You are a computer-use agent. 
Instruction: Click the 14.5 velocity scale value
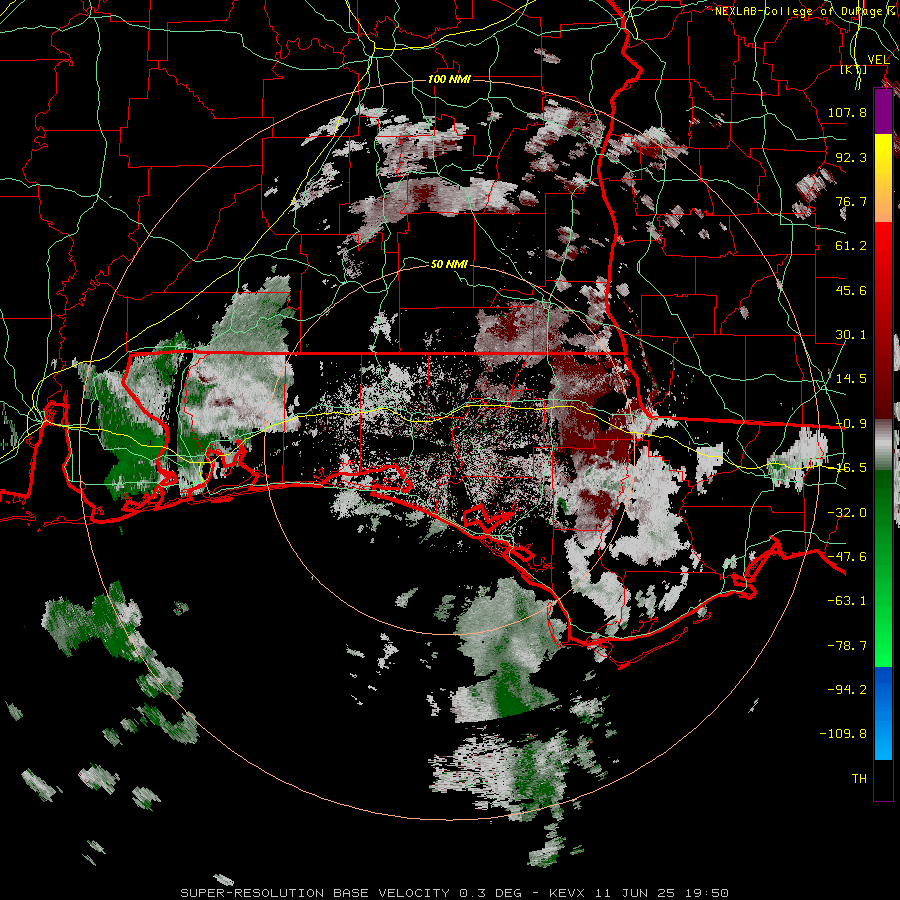pyautogui.click(x=851, y=379)
